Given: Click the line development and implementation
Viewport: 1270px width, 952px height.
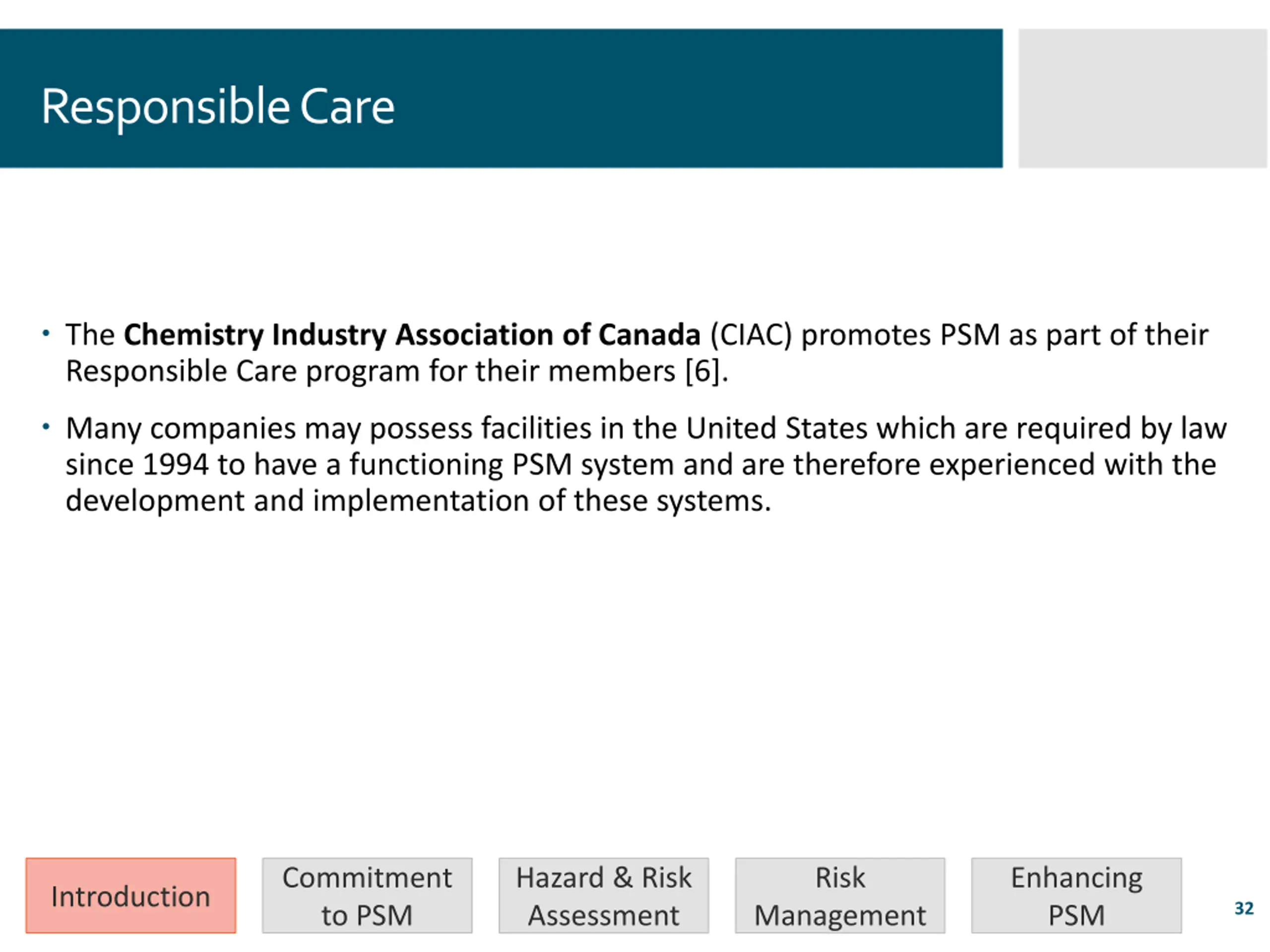Looking at the screenshot, I should pyautogui.click(x=418, y=502).
